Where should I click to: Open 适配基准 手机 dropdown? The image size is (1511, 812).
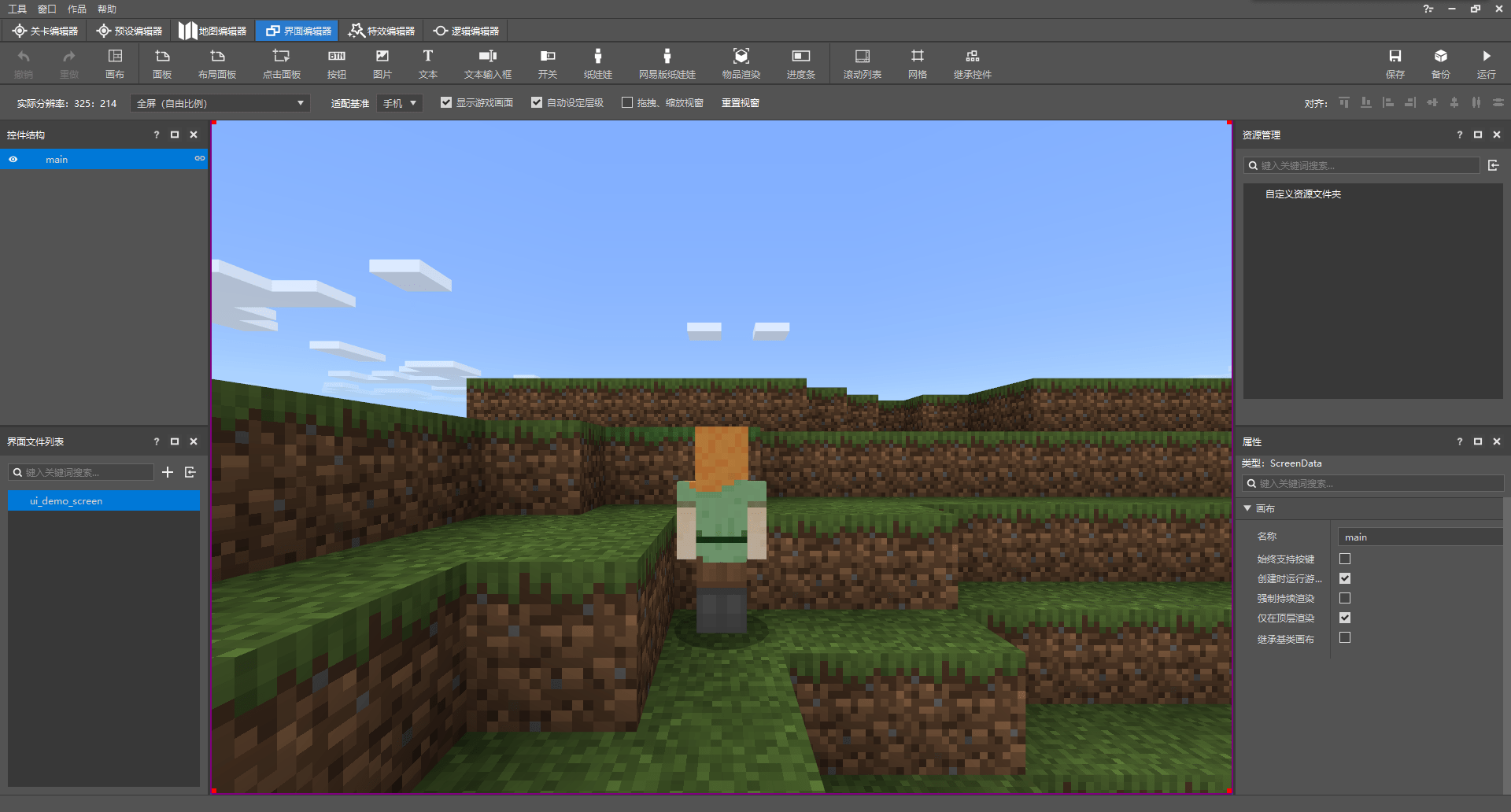tap(400, 103)
